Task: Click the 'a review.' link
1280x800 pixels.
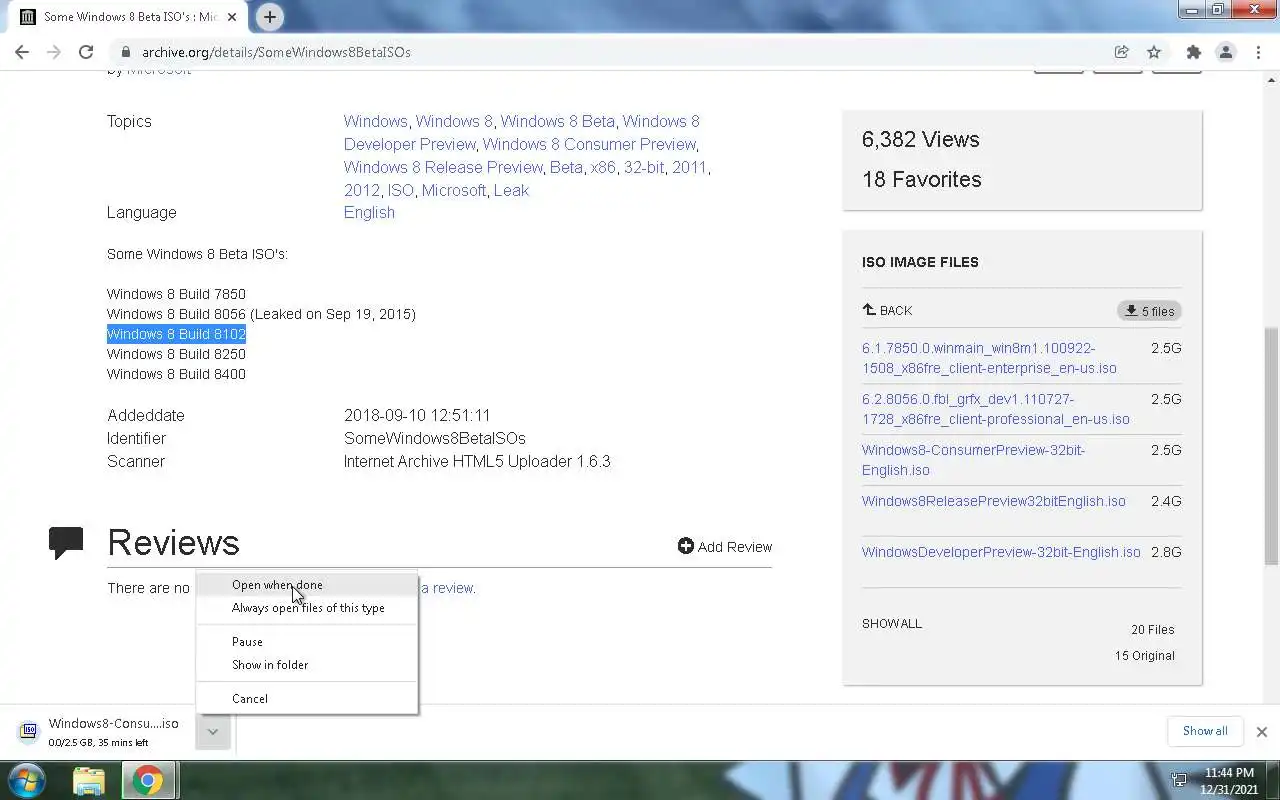Action: [448, 588]
